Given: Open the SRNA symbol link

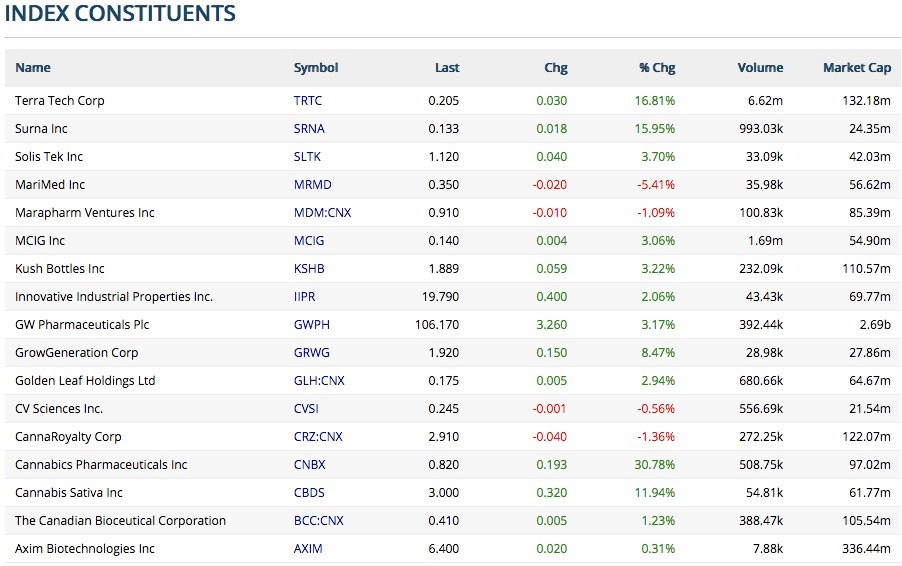Looking at the screenshot, I should tap(309, 129).
